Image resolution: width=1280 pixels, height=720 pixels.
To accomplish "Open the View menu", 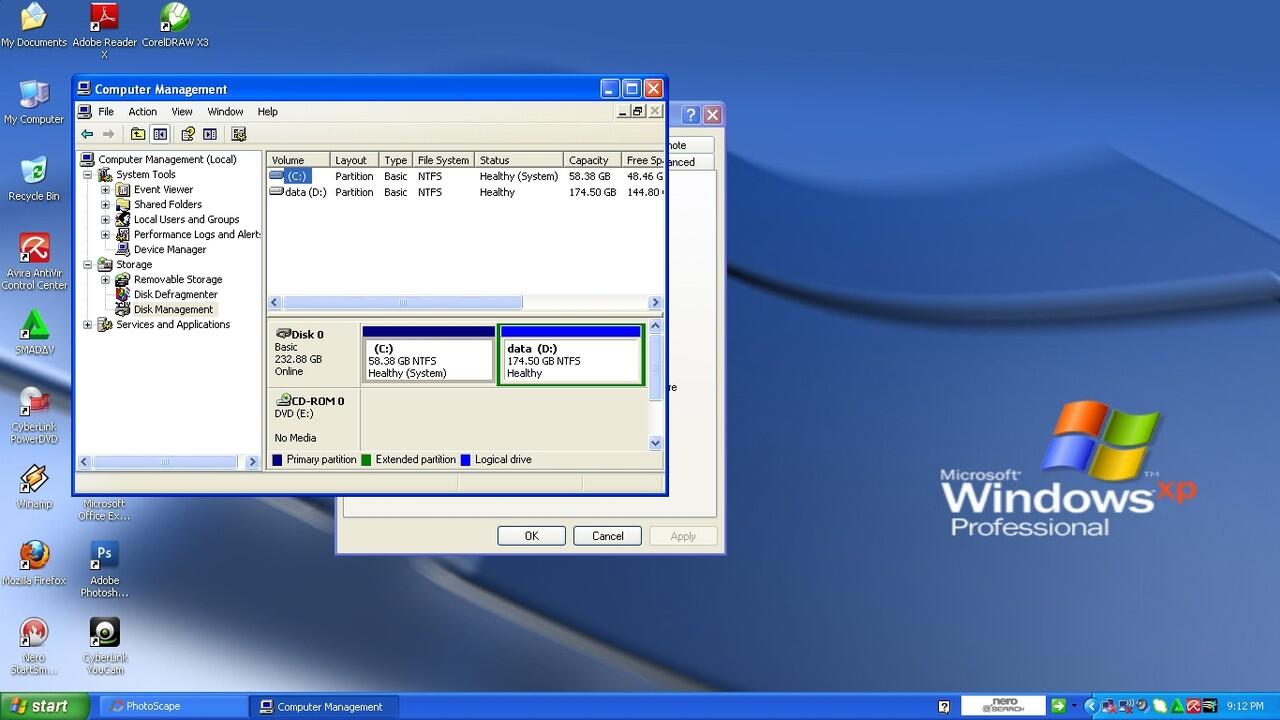I will click(182, 112).
